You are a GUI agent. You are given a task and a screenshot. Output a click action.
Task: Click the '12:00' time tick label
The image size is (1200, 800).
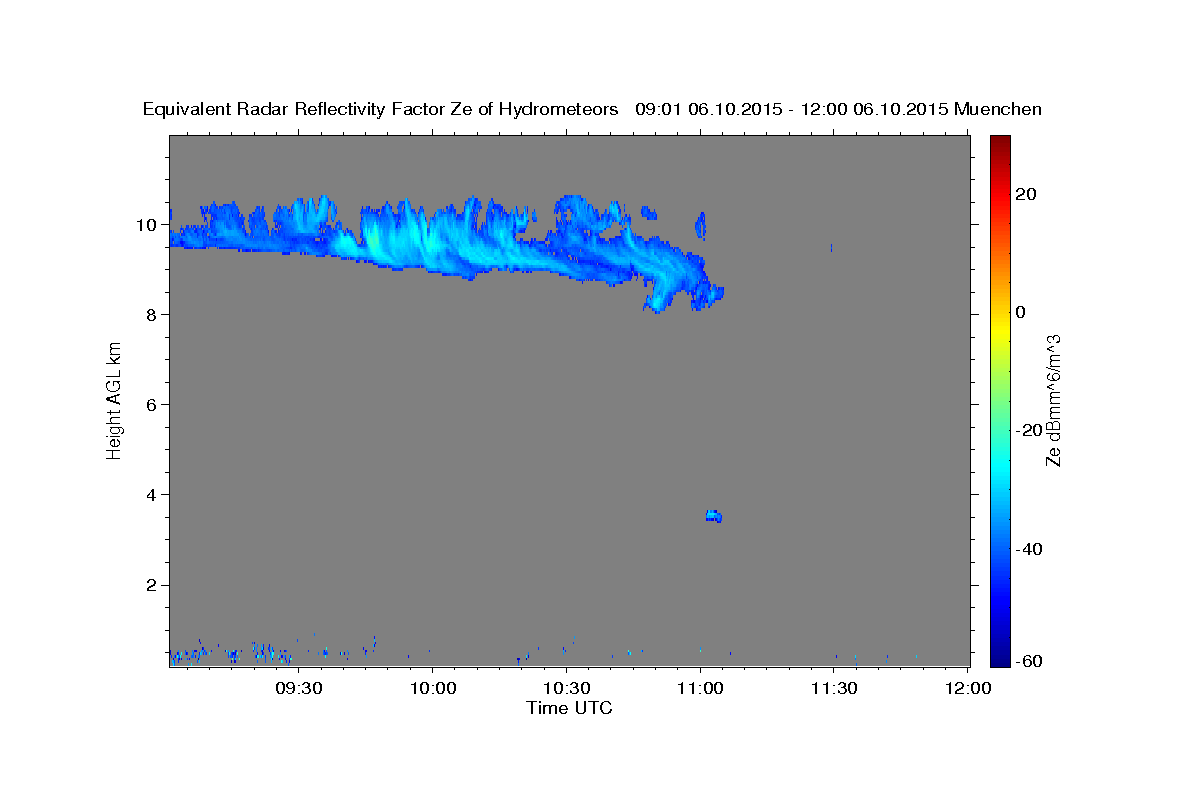pos(968,688)
